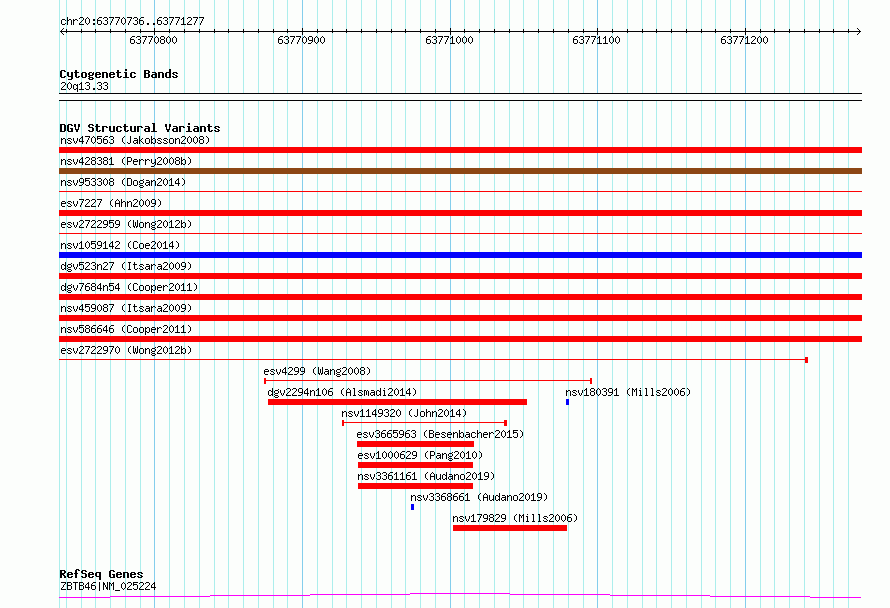Click the dgv2294n106 (Alsmadi2014) red bar

point(397,402)
